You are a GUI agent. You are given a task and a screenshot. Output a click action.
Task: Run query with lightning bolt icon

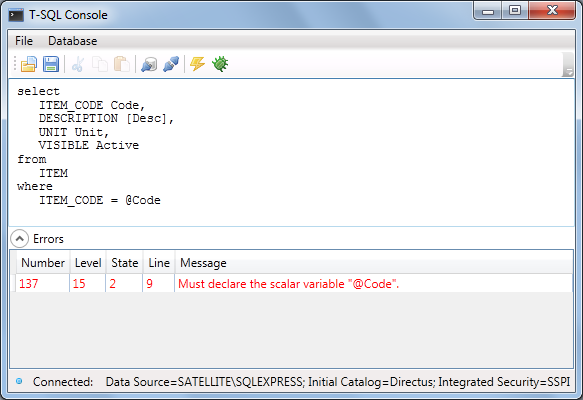197,64
